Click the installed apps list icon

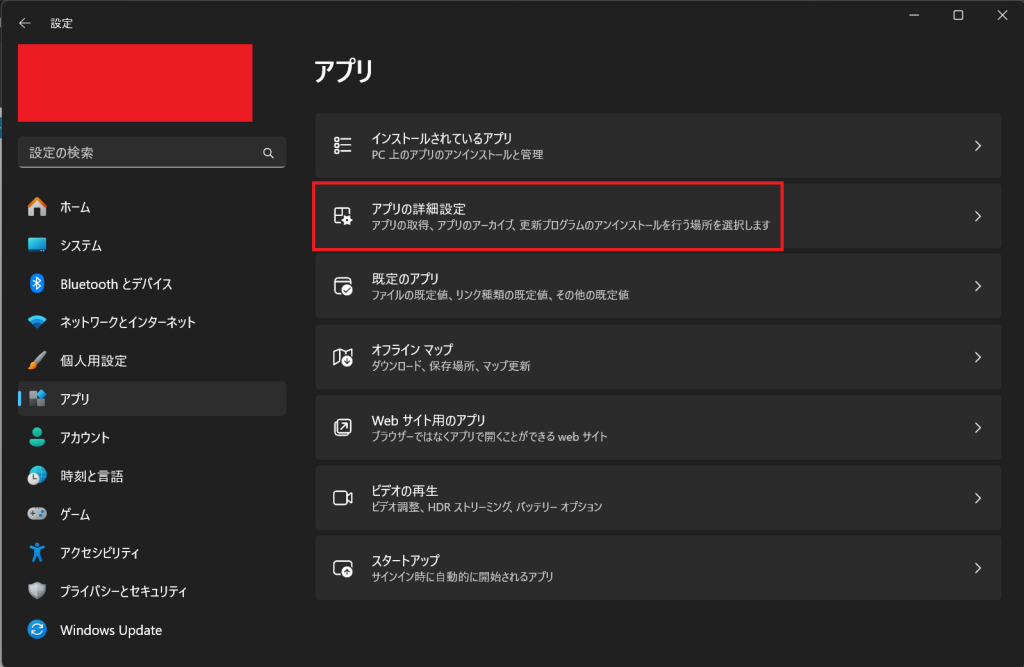[342, 145]
